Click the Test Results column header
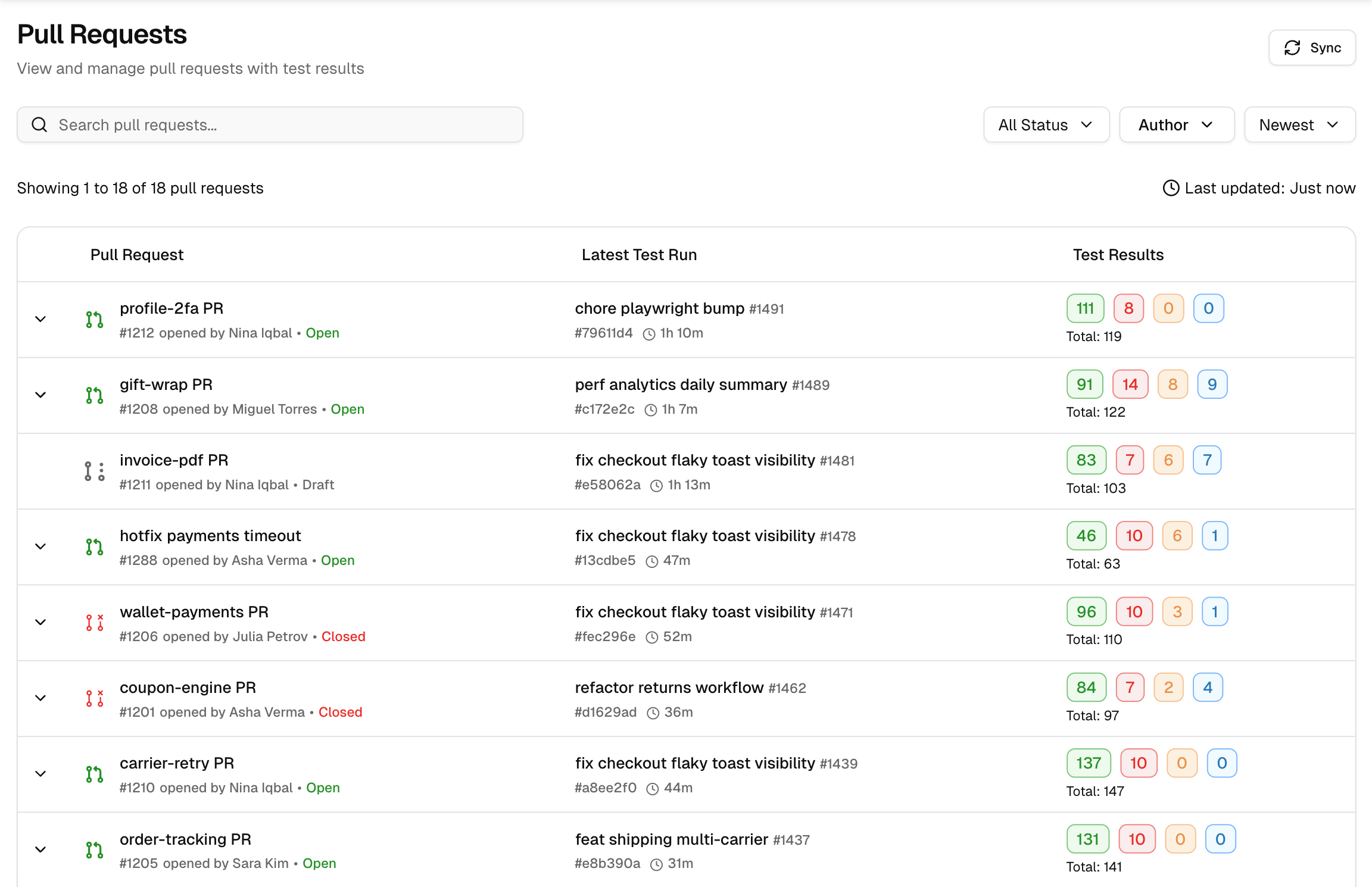 1118,255
